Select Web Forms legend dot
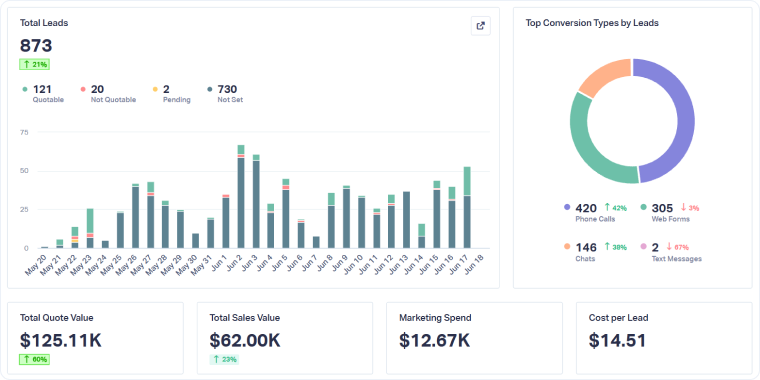This screenshot has width=760, height=380. coord(644,207)
